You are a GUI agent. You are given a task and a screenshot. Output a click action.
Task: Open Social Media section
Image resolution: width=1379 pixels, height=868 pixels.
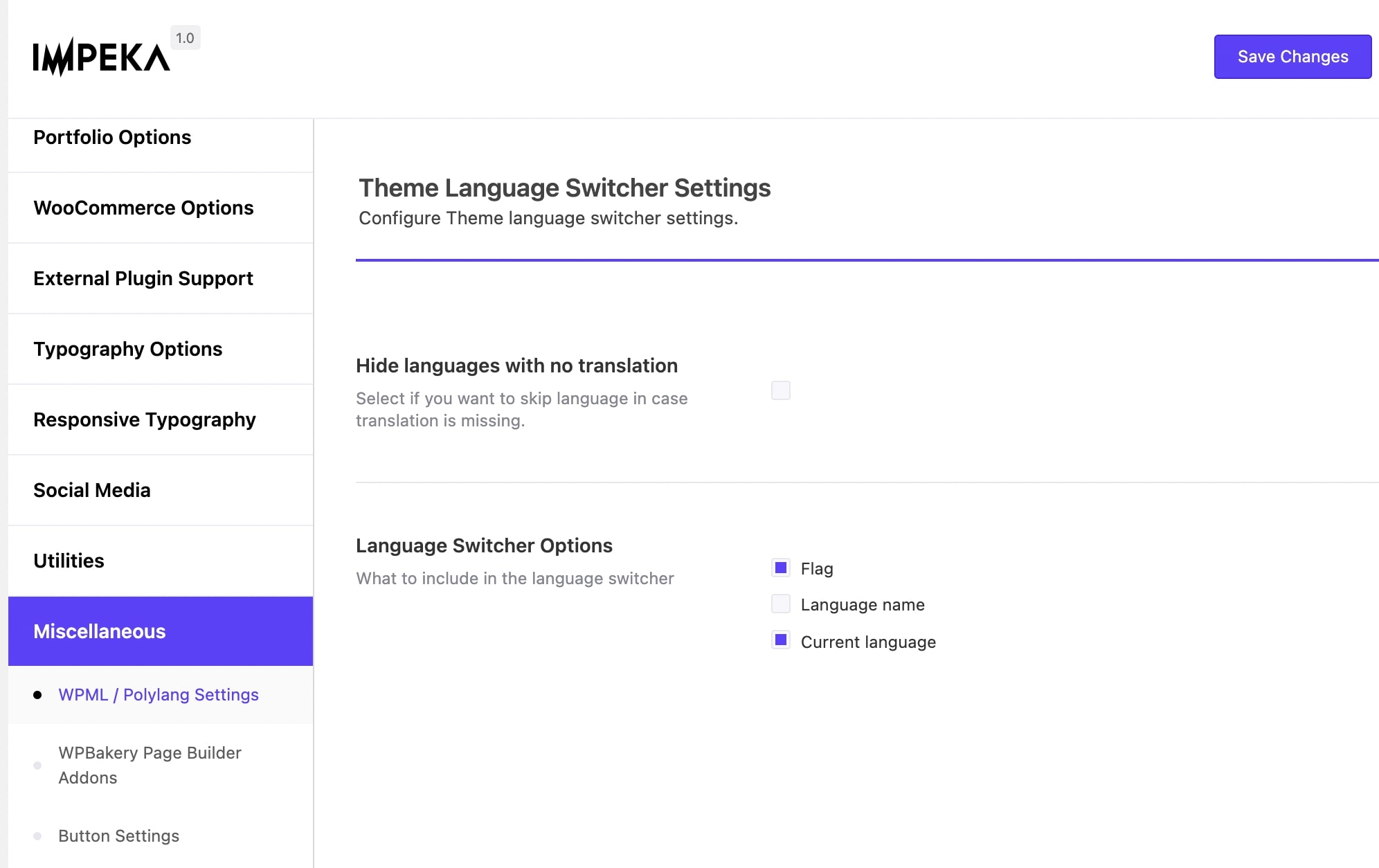point(91,490)
